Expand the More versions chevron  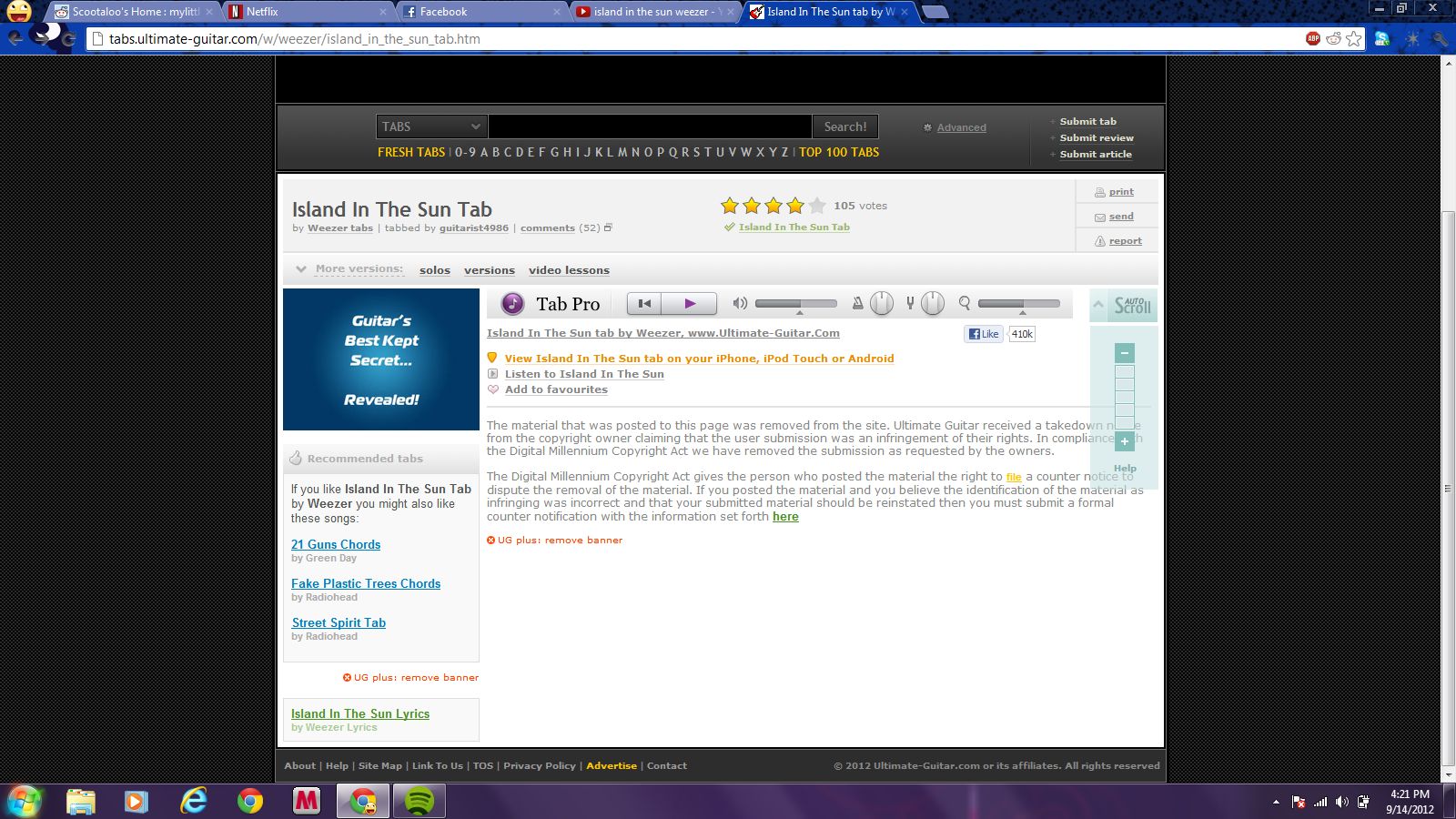(x=301, y=269)
